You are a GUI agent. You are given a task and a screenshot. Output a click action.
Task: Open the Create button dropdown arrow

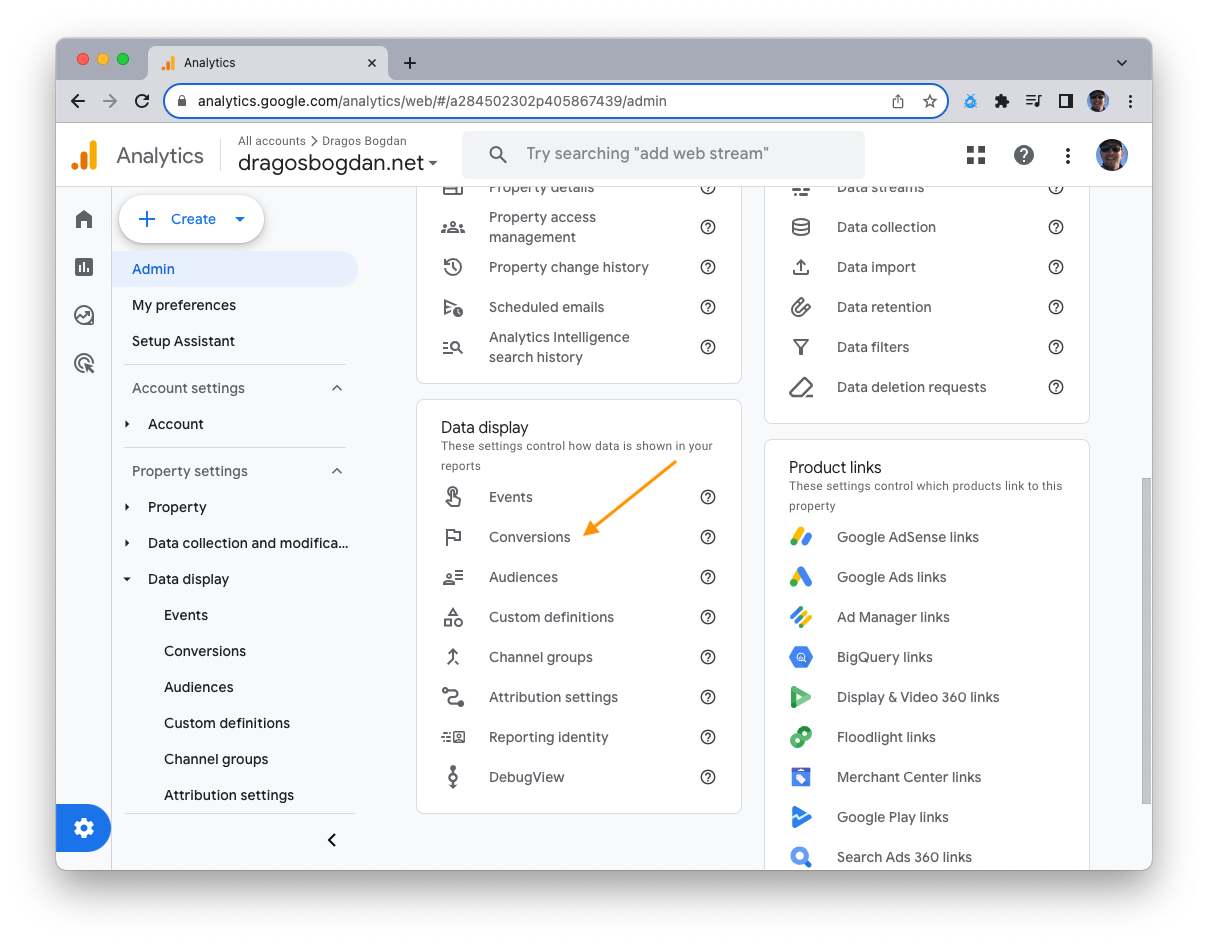point(240,219)
